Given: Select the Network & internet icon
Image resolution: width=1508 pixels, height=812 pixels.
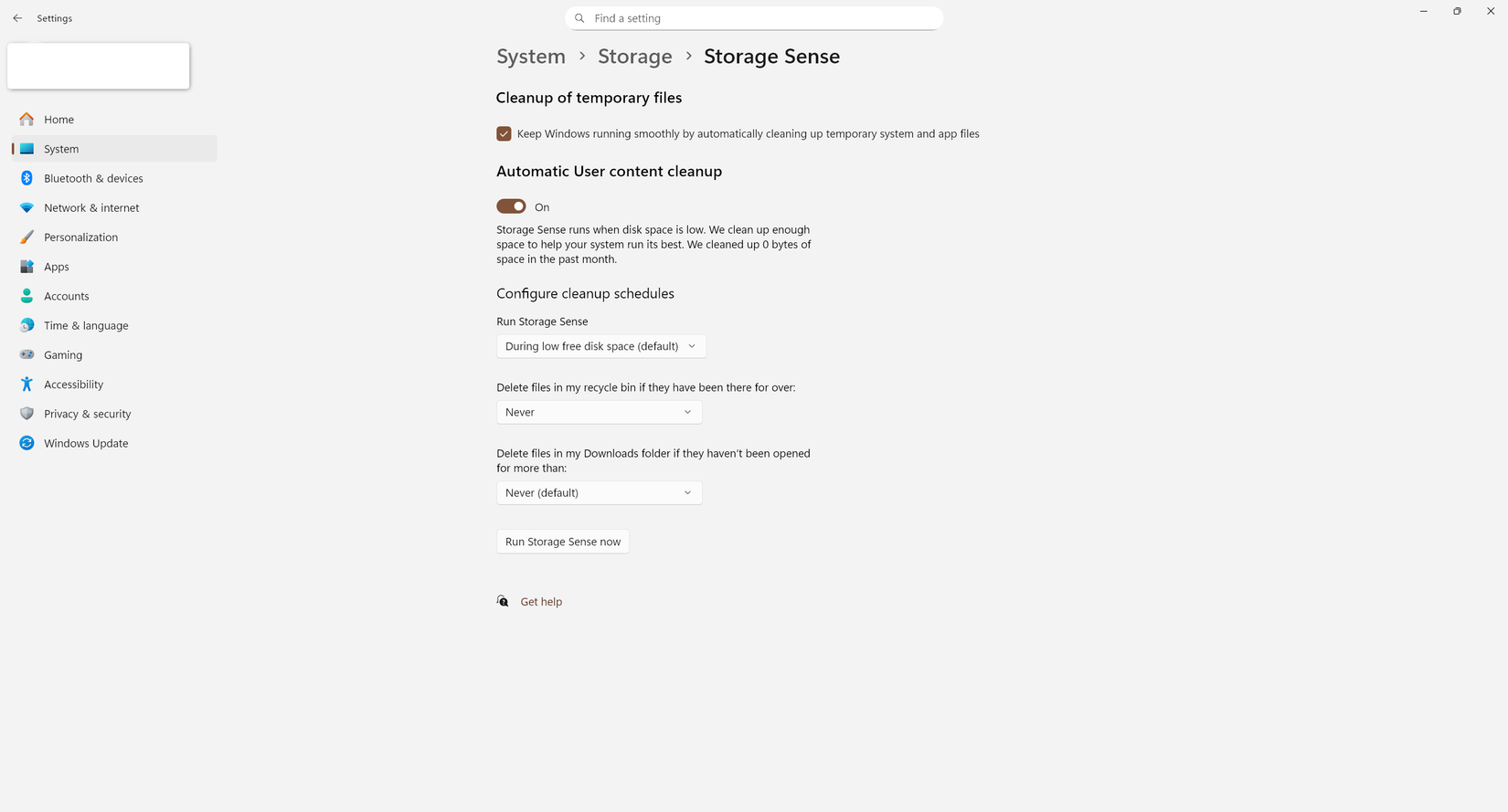Looking at the screenshot, I should 27,207.
